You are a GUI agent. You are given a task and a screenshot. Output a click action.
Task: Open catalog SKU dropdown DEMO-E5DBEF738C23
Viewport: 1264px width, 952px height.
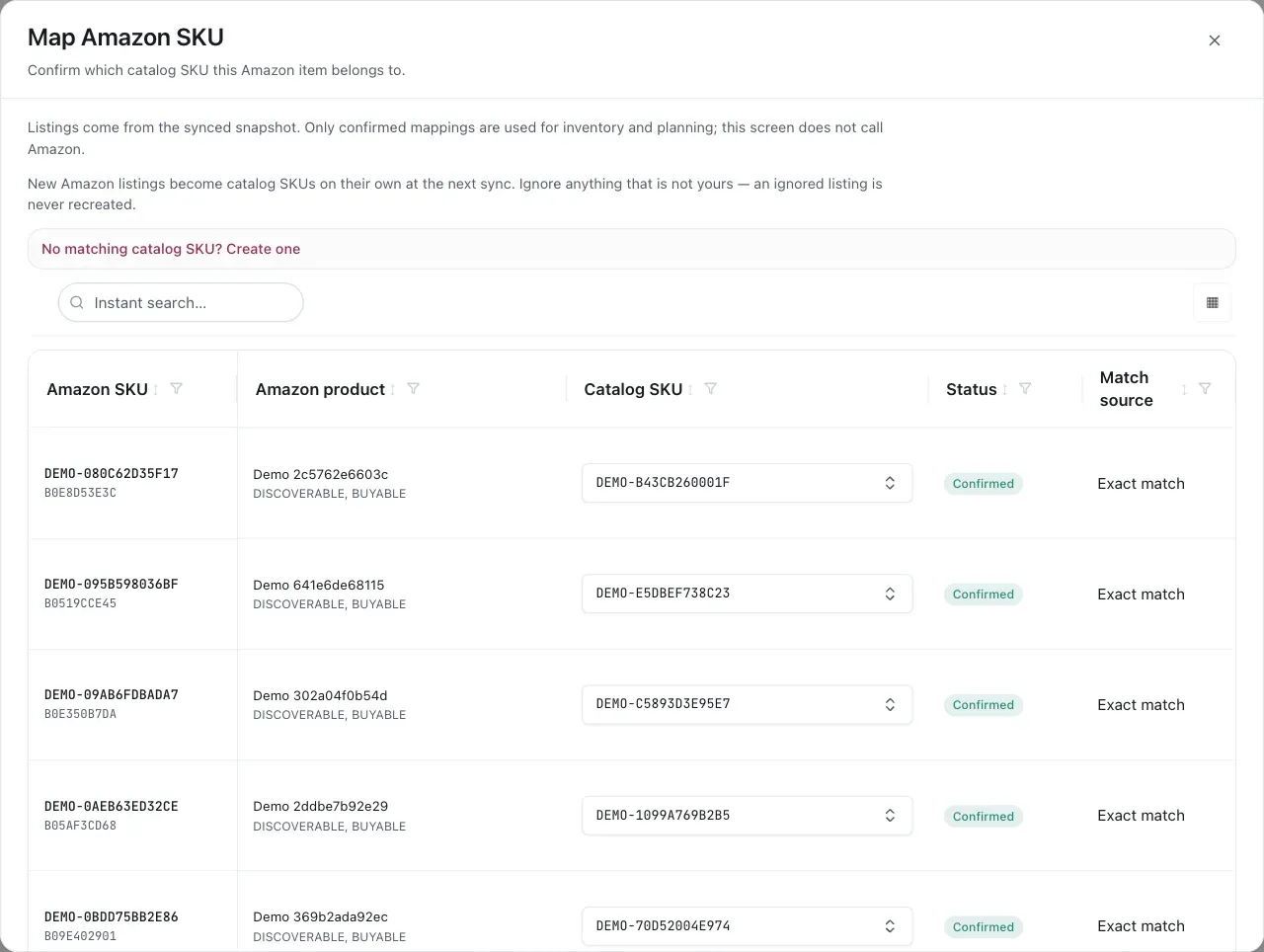pyautogui.click(x=747, y=594)
